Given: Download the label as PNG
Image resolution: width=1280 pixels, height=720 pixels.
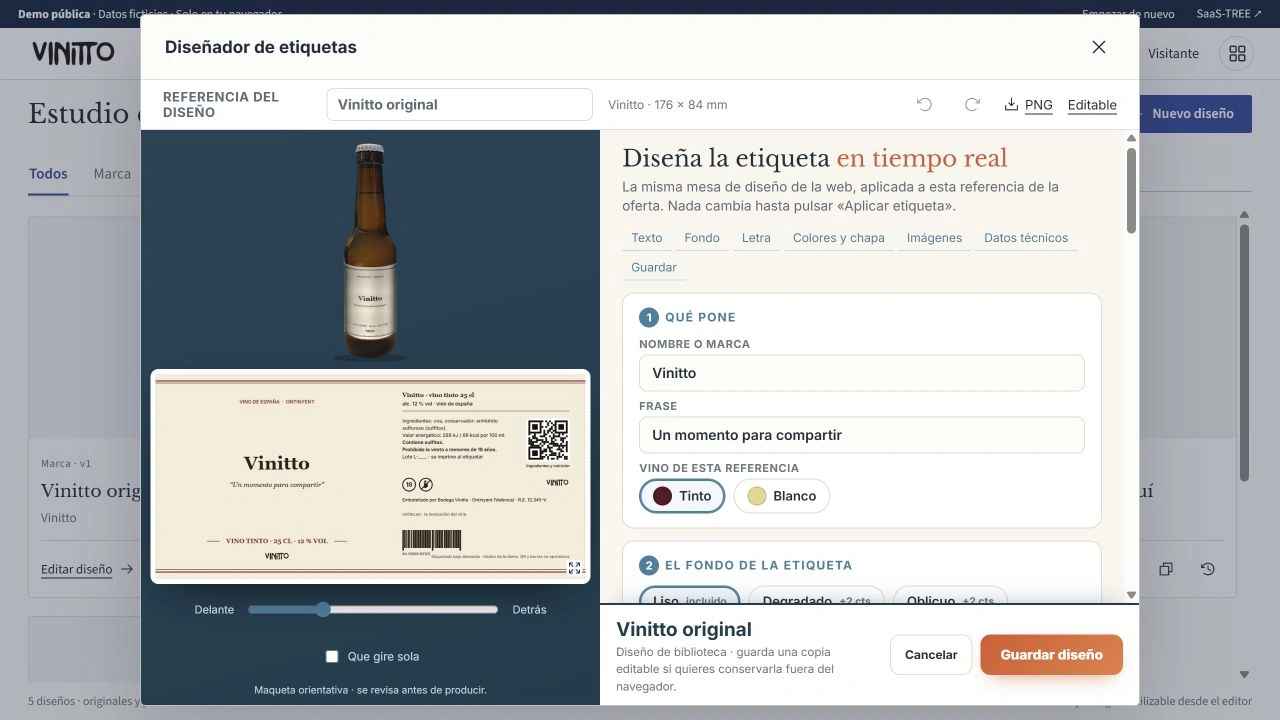Looking at the screenshot, I should point(1028,105).
